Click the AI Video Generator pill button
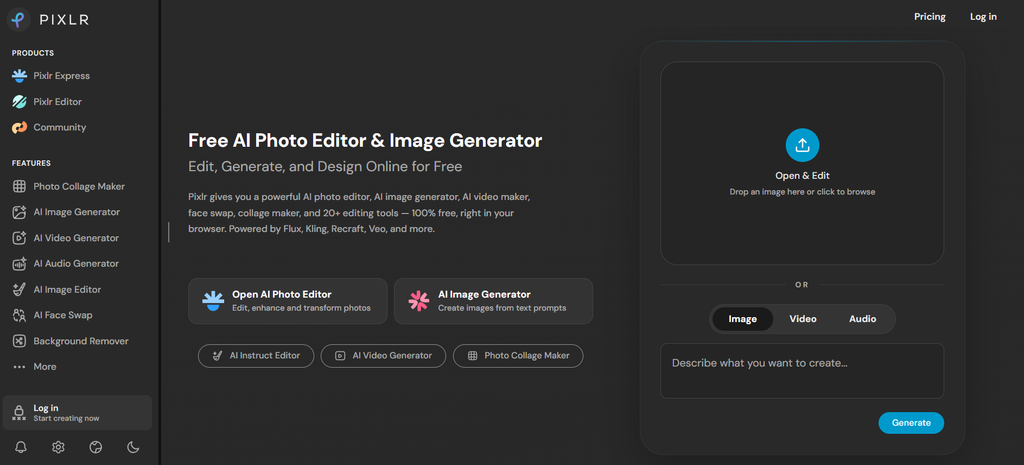Image resolution: width=1024 pixels, height=465 pixels. tap(383, 356)
